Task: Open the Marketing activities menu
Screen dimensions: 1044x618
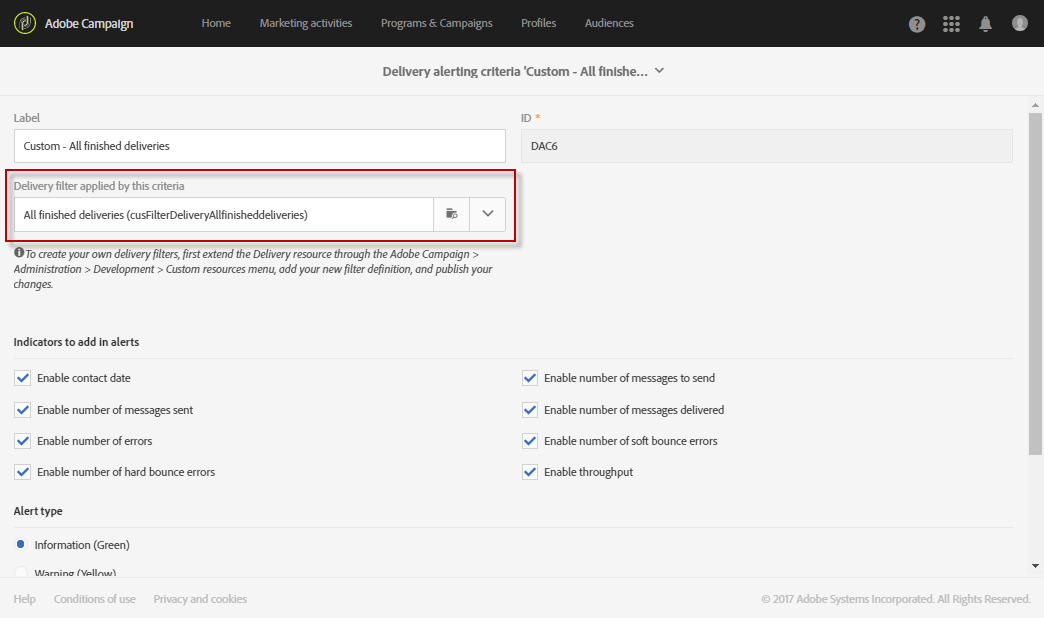Action: click(x=306, y=23)
